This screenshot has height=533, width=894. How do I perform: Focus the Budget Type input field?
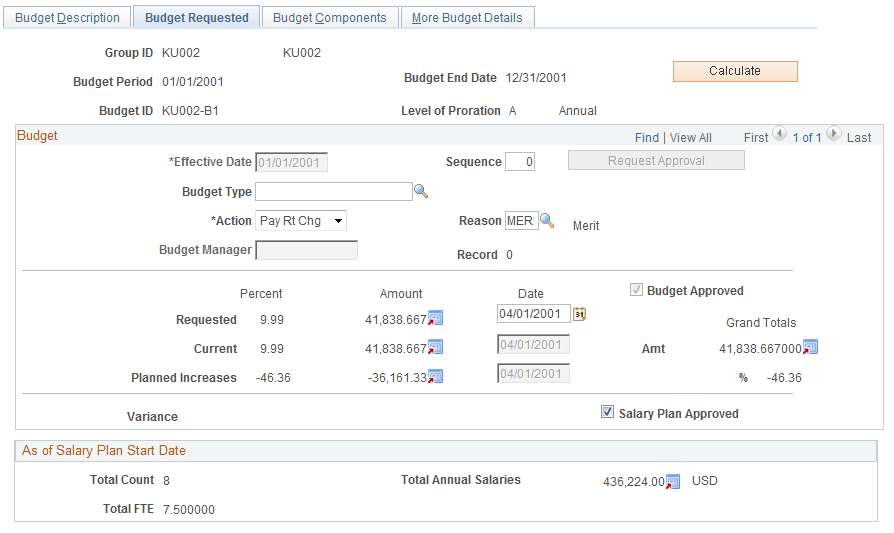coord(334,192)
